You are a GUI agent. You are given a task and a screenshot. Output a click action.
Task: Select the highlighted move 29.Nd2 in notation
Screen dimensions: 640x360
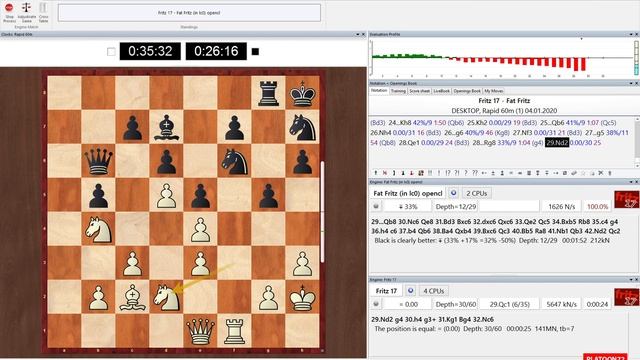click(x=557, y=143)
